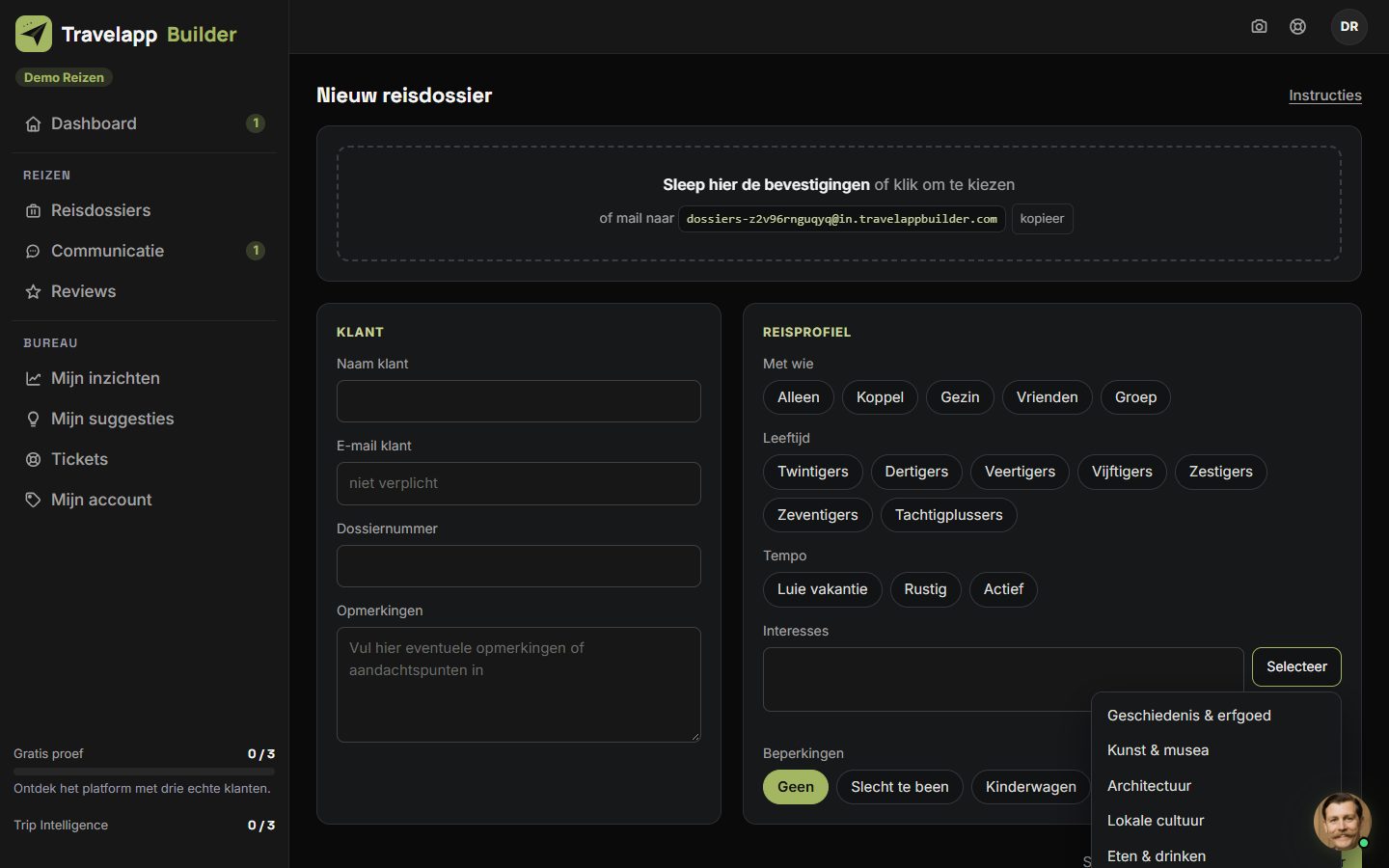
Task: Open the lifebuoy support icon in header
Action: 1298,27
